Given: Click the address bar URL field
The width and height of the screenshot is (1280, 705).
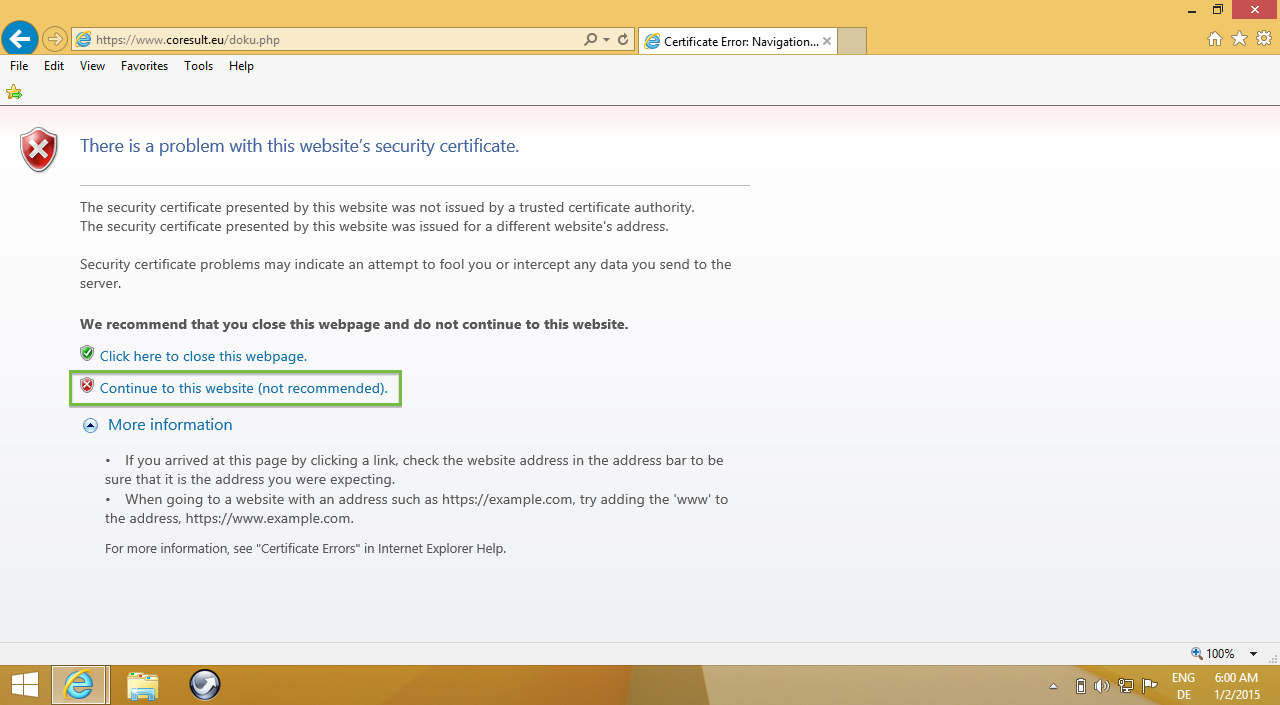Looking at the screenshot, I should (330, 40).
